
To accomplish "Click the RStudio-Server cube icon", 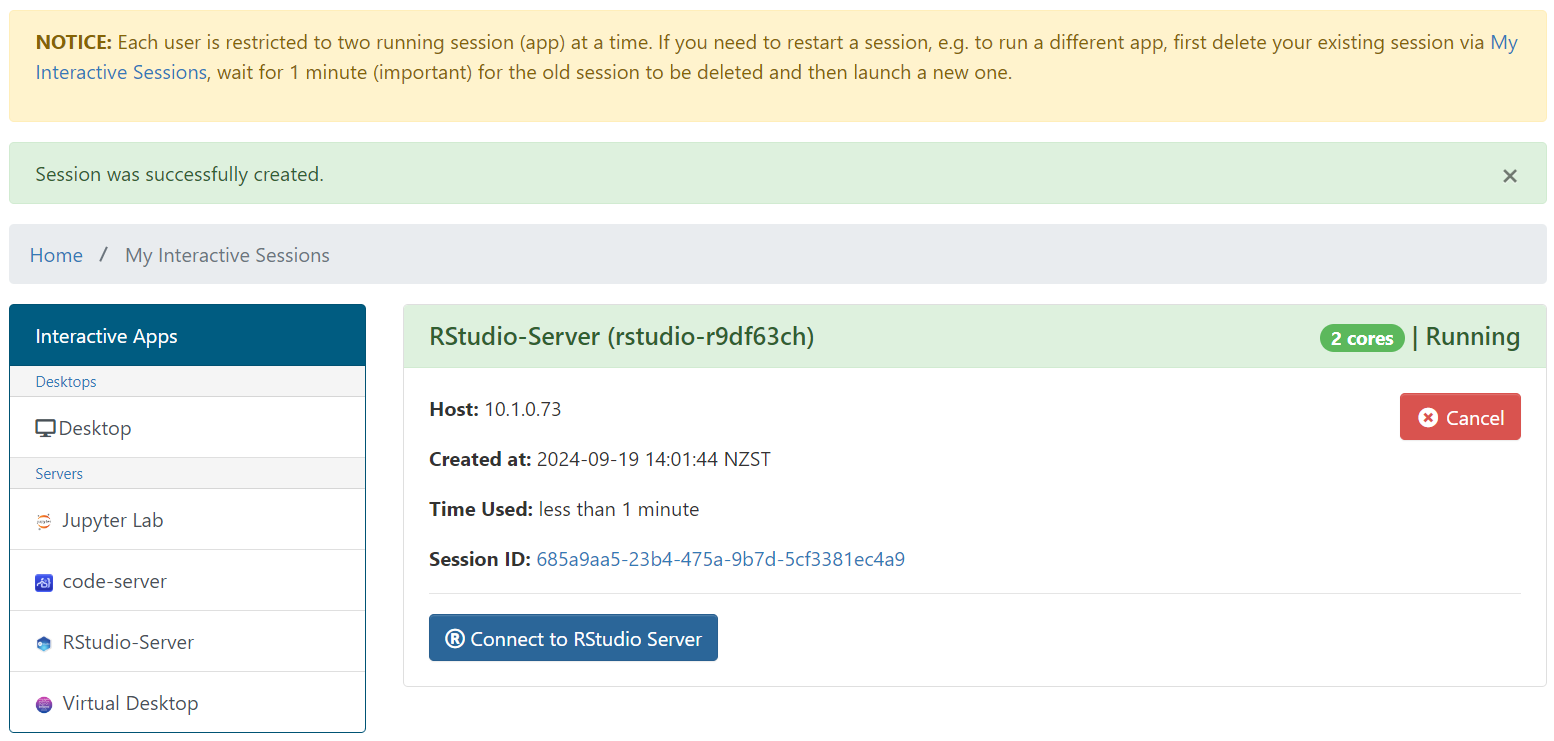I will click(x=44, y=643).
